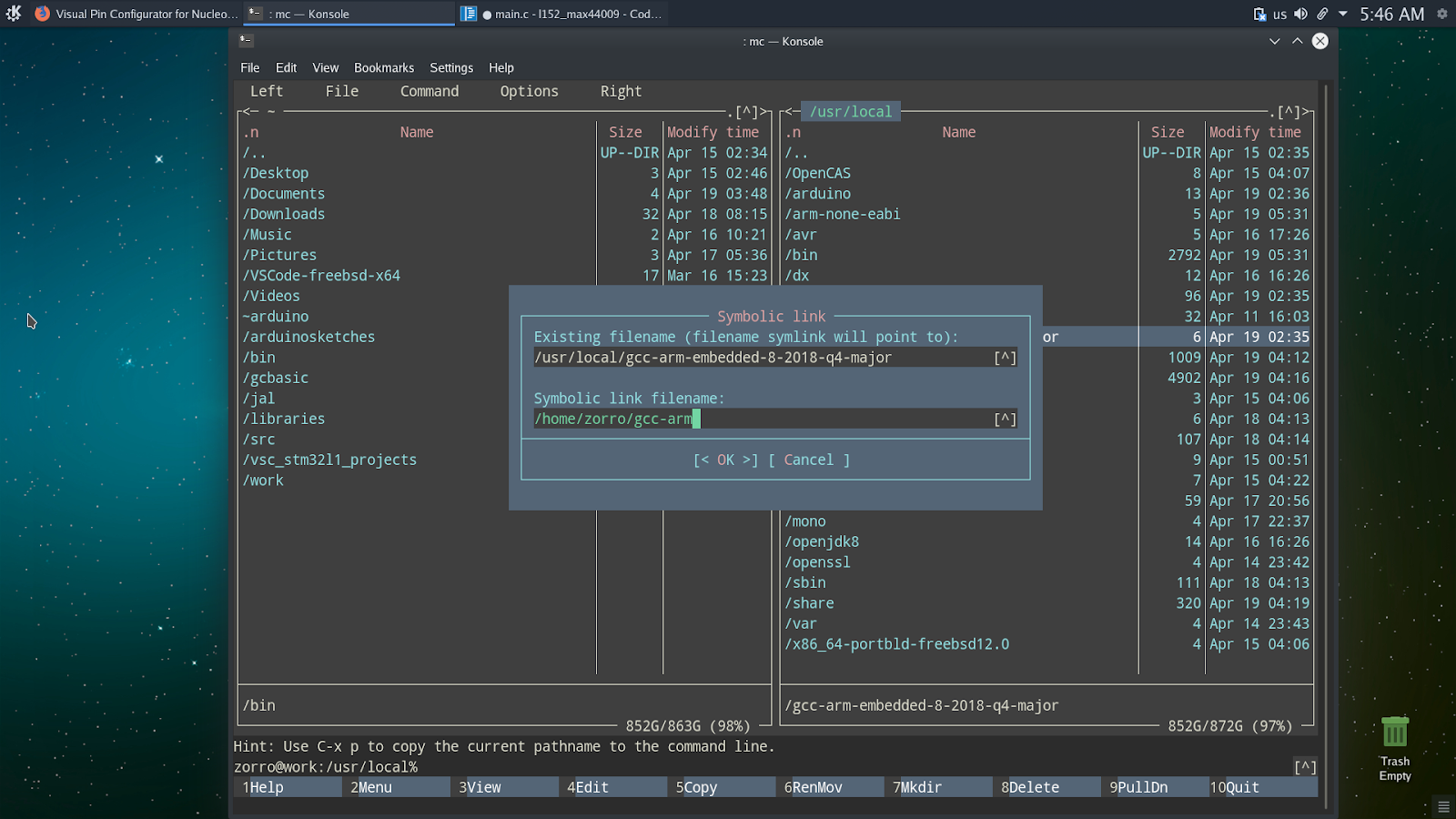Switch to Firefox Visual Pin Configurator window
Viewport: 1456px width, 819px height.
pyautogui.click(x=136, y=14)
